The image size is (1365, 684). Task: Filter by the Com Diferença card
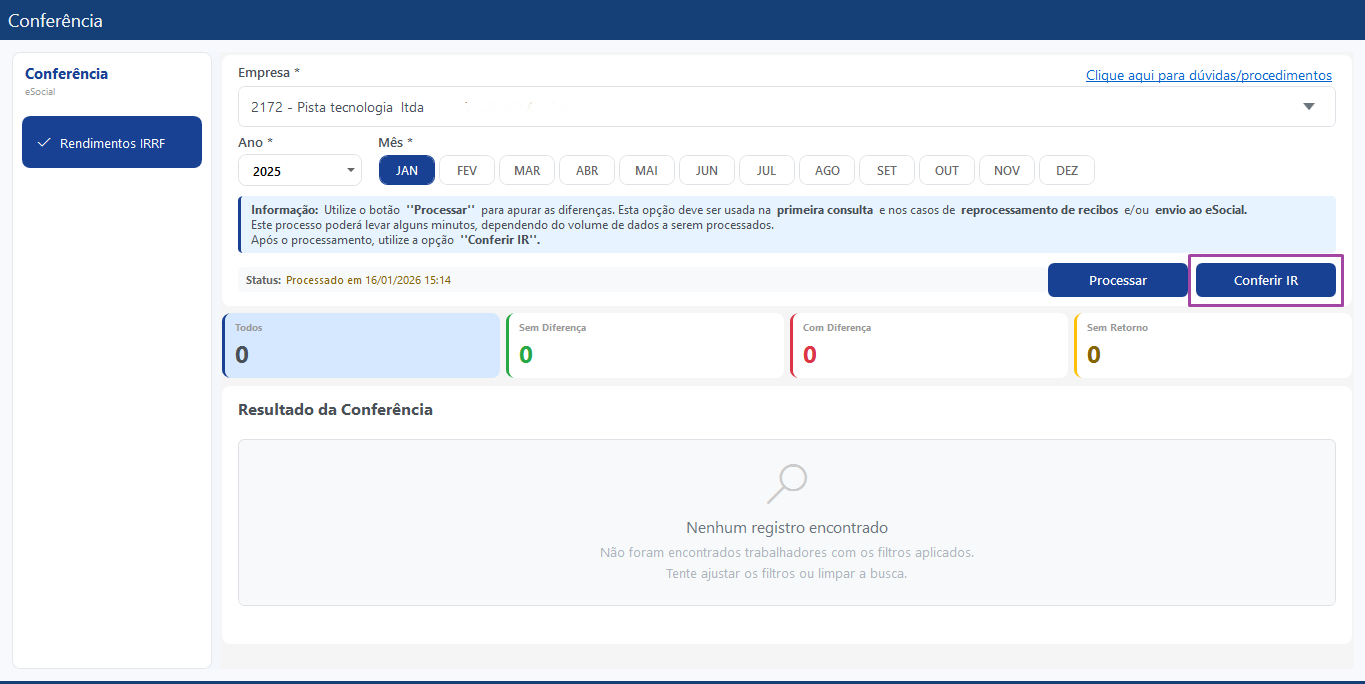tap(929, 345)
